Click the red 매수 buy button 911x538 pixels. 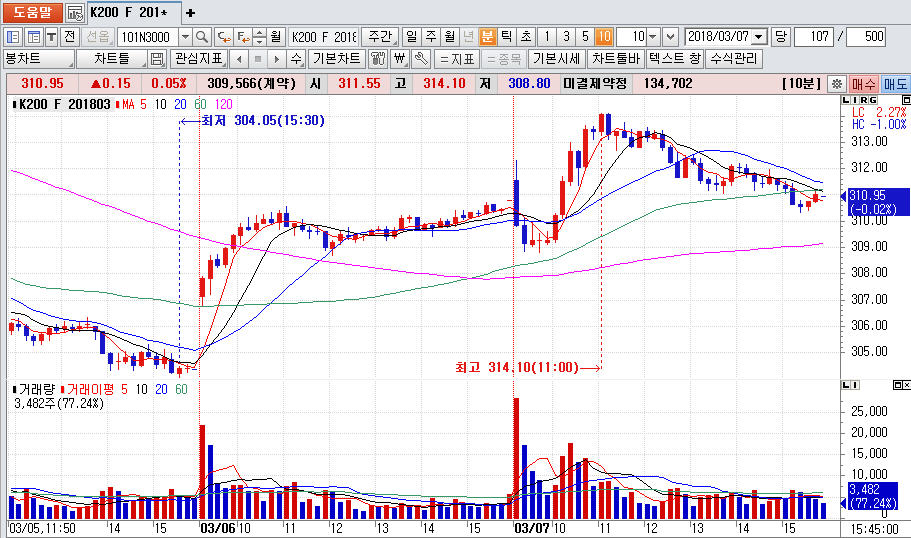click(x=865, y=83)
